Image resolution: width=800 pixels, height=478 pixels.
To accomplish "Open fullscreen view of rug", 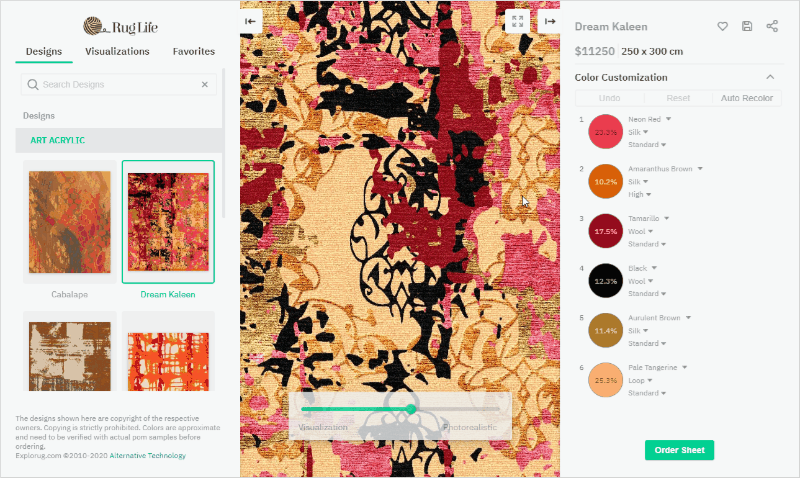I will click(517, 21).
